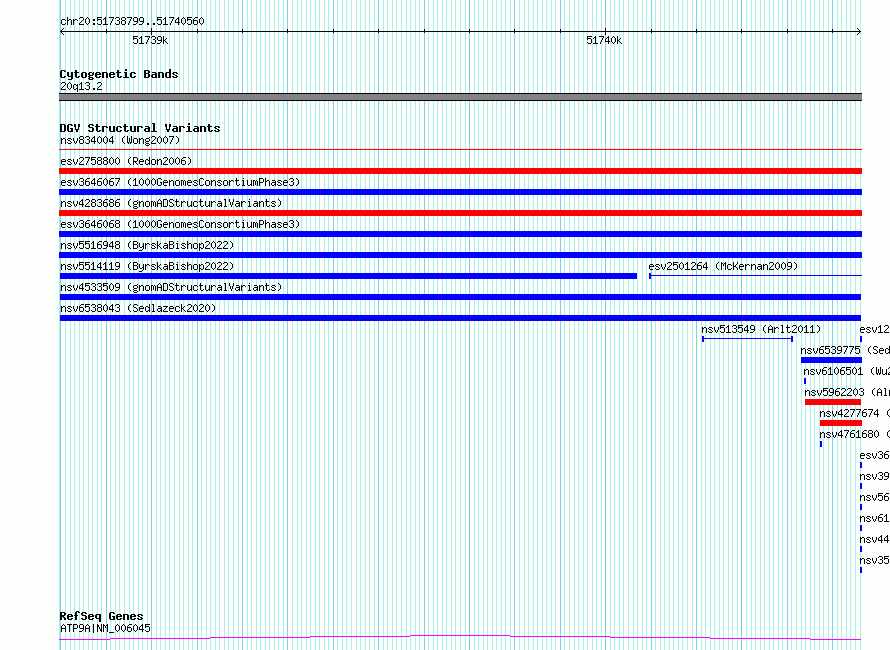Image resolution: width=890 pixels, height=650 pixels.
Task: Open variant label nsv513549 (Arlt2011)
Action: pos(761,329)
